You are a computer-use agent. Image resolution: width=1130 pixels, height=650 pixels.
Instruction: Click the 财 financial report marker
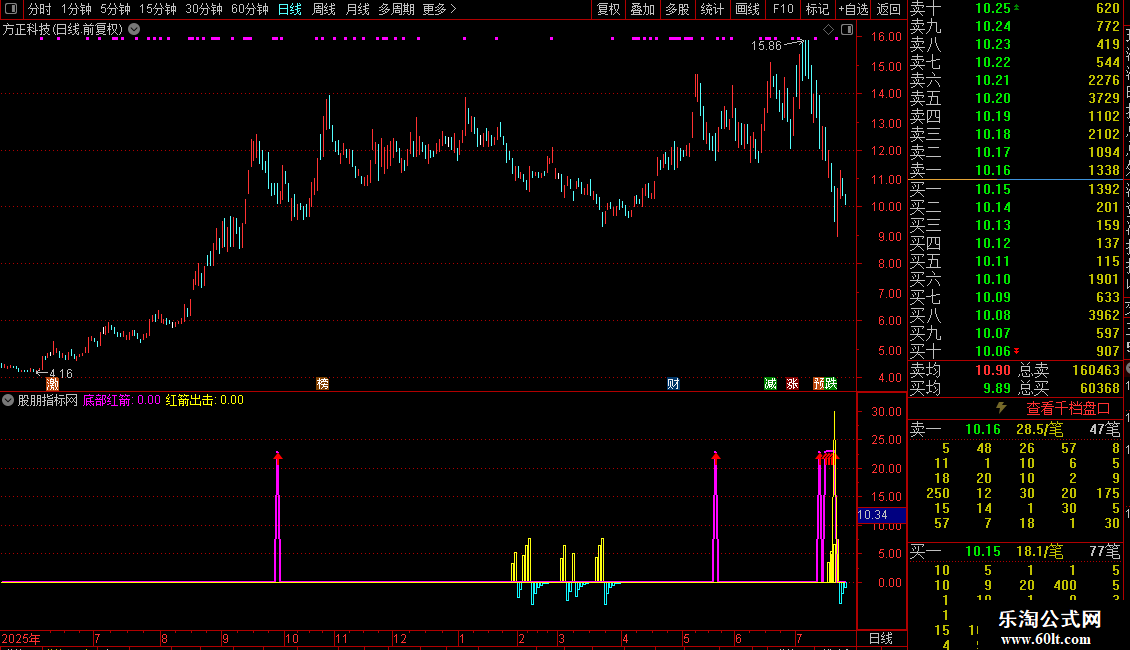(673, 383)
